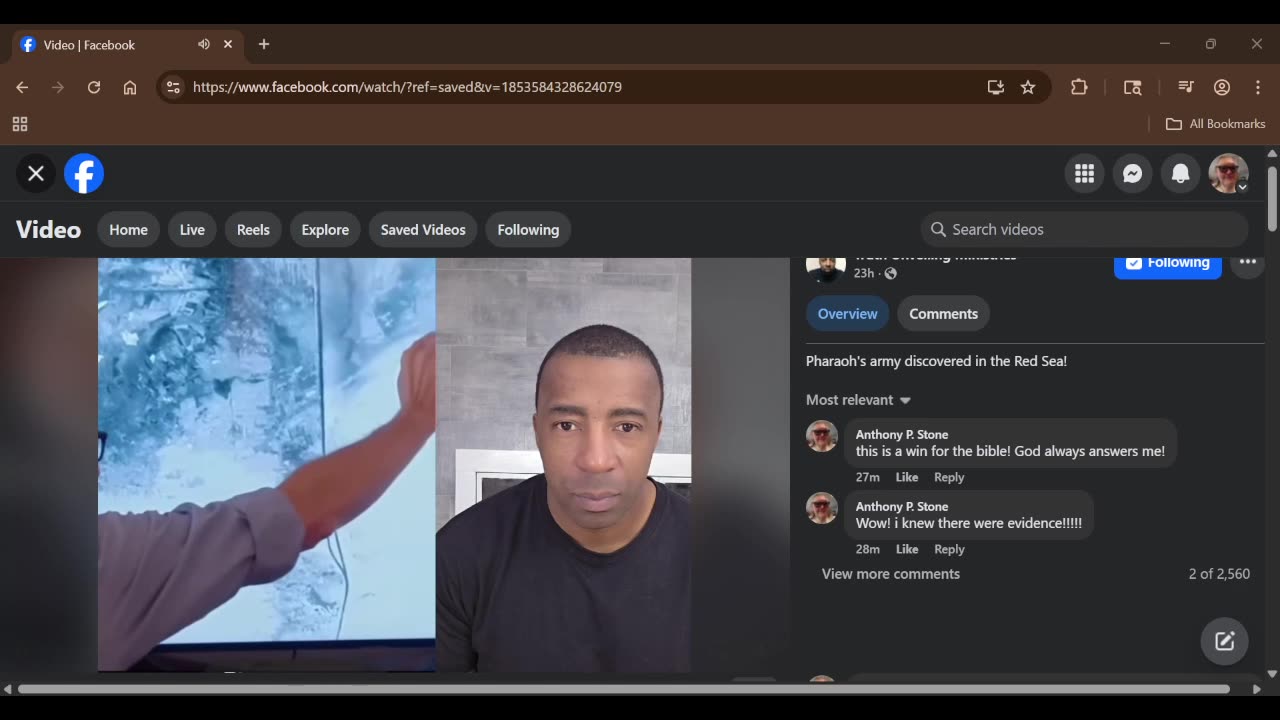Reply to the 'win for the bible' comment
This screenshot has width=1280, height=720.
(x=949, y=477)
